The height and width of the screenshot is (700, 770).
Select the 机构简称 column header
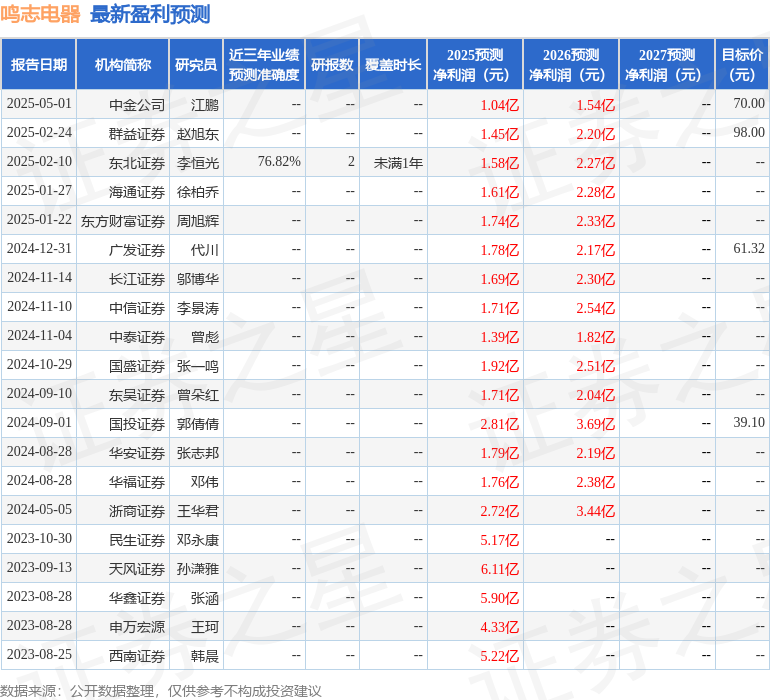tap(123, 64)
